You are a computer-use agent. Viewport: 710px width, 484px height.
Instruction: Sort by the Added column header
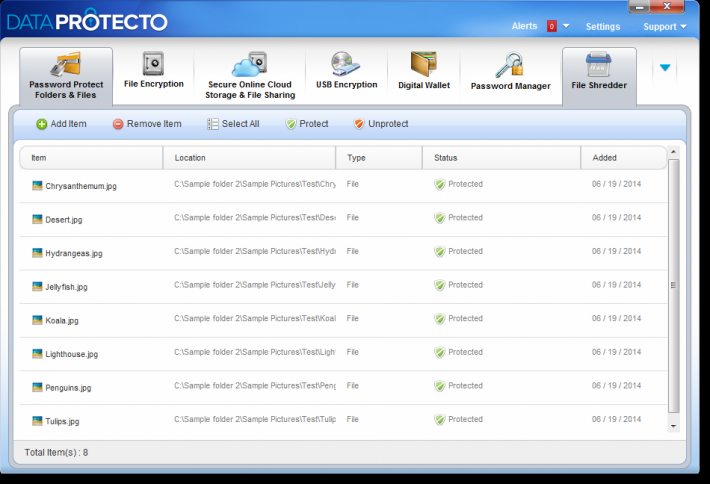click(624, 158)
